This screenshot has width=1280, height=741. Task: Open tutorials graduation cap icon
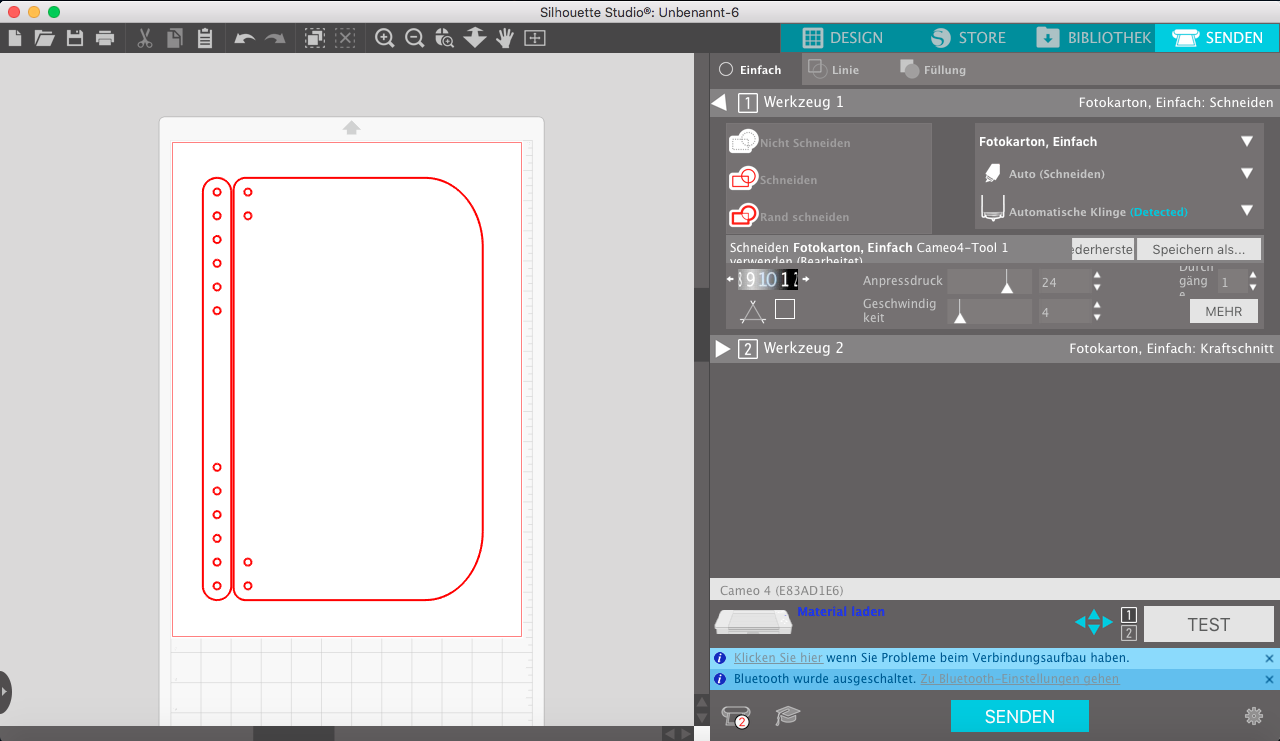click(788, 716)
